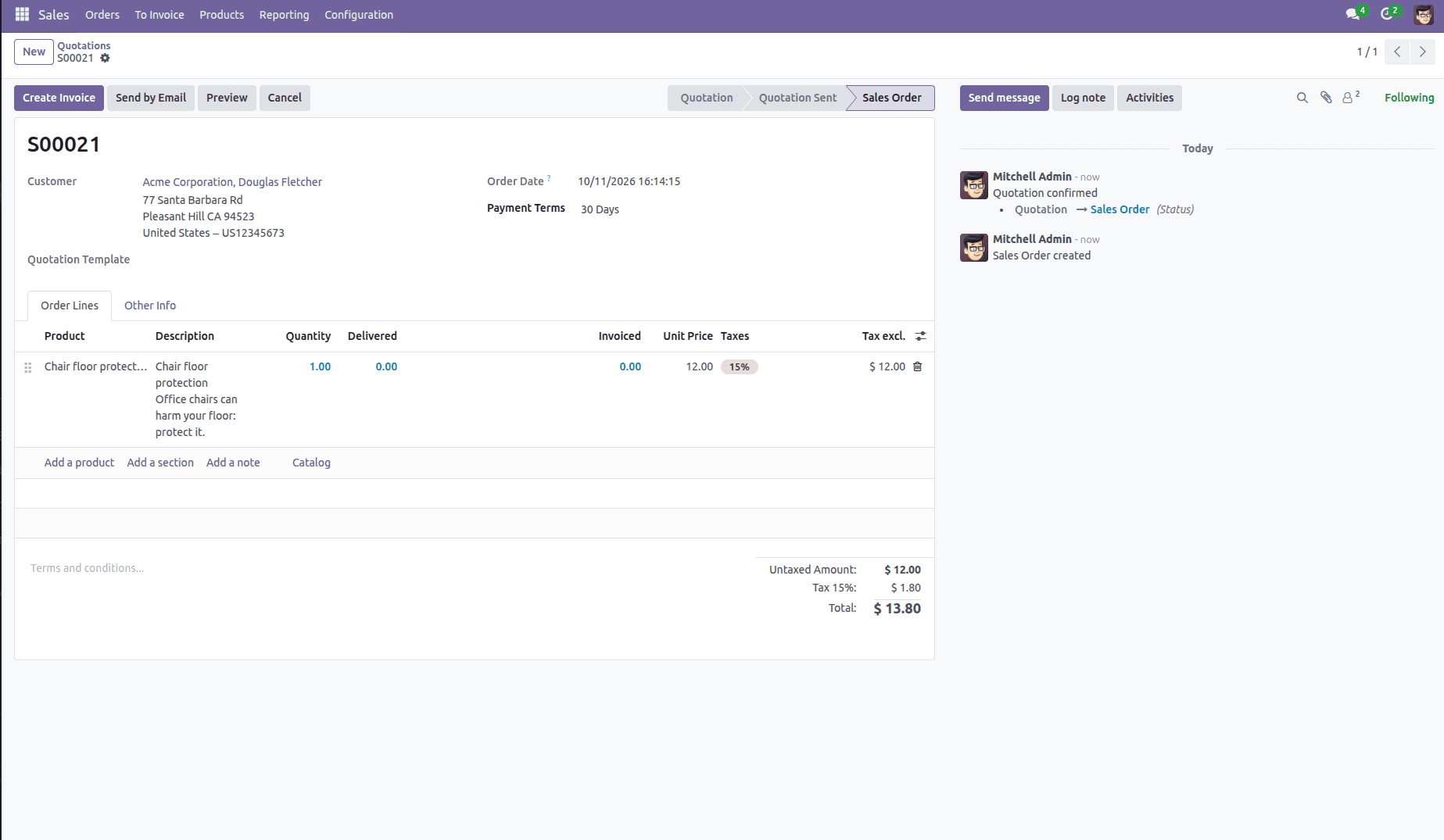Image resolution: width=1444 pixels, height=840 pixels.
Task: Show followers list icon
Action: click(1351, 98)
